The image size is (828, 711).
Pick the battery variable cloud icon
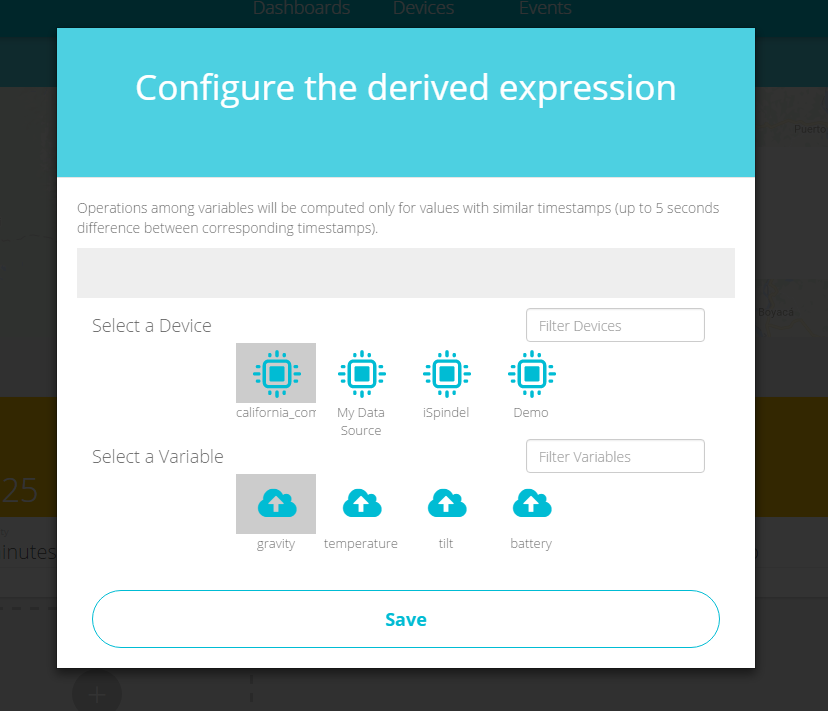531,504
